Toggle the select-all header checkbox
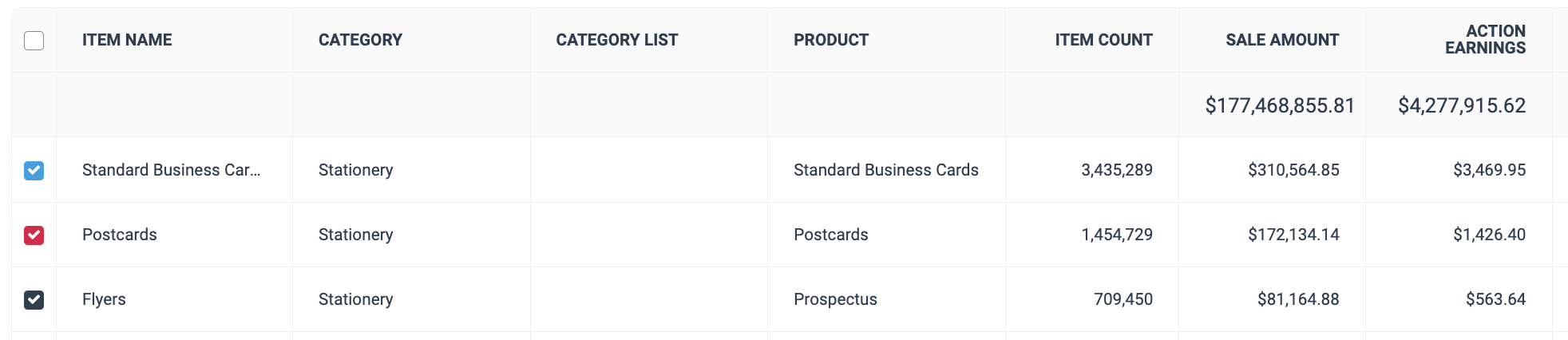 pyautogui.click(x=34, y=41)
